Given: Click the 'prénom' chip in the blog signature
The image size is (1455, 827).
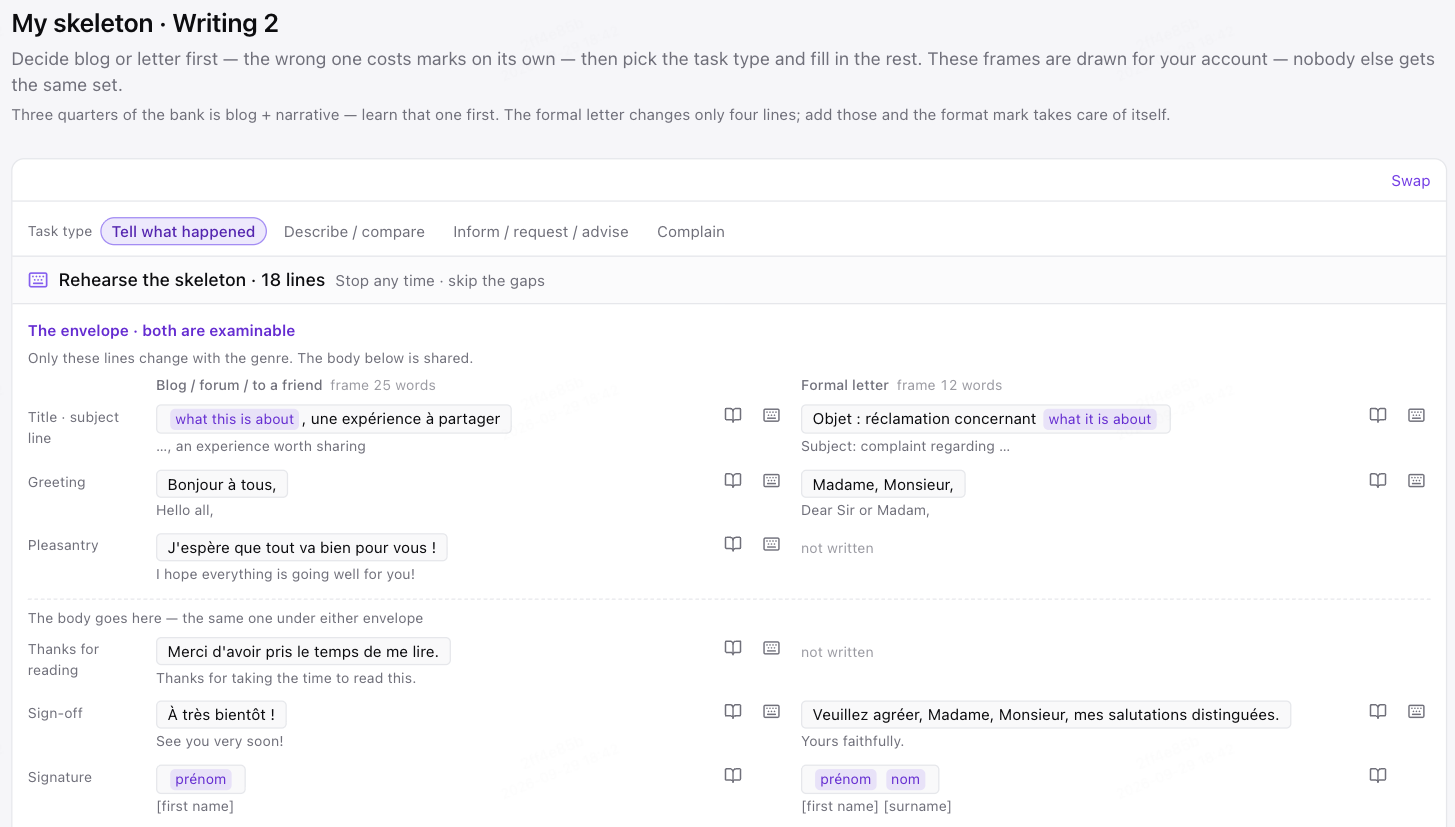Looking at the screenshot, I should [x=201, y=779].
